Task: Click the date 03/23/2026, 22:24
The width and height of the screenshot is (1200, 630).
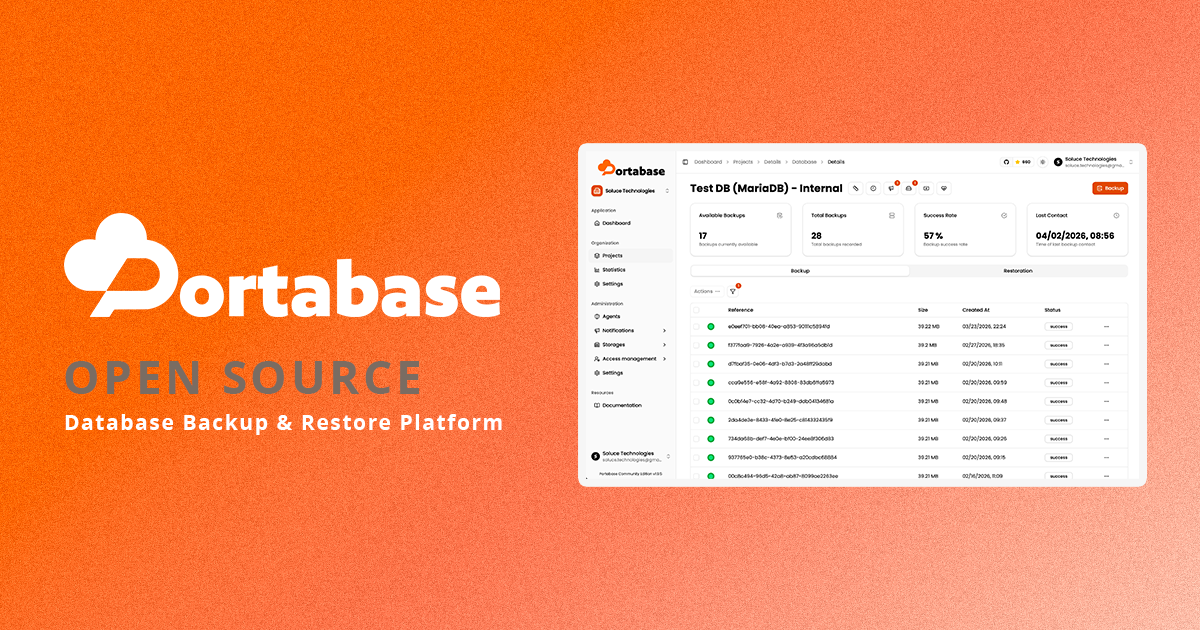Action: coord(984,326)
